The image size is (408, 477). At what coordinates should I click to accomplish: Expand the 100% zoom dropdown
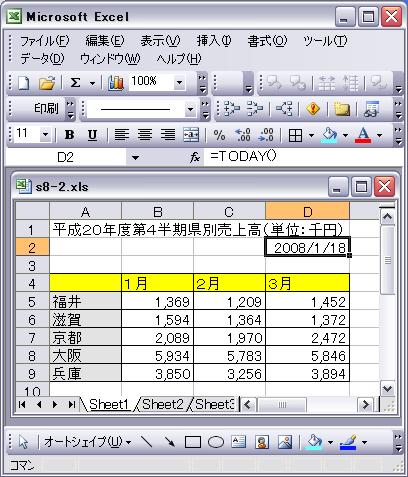point(179,82)
